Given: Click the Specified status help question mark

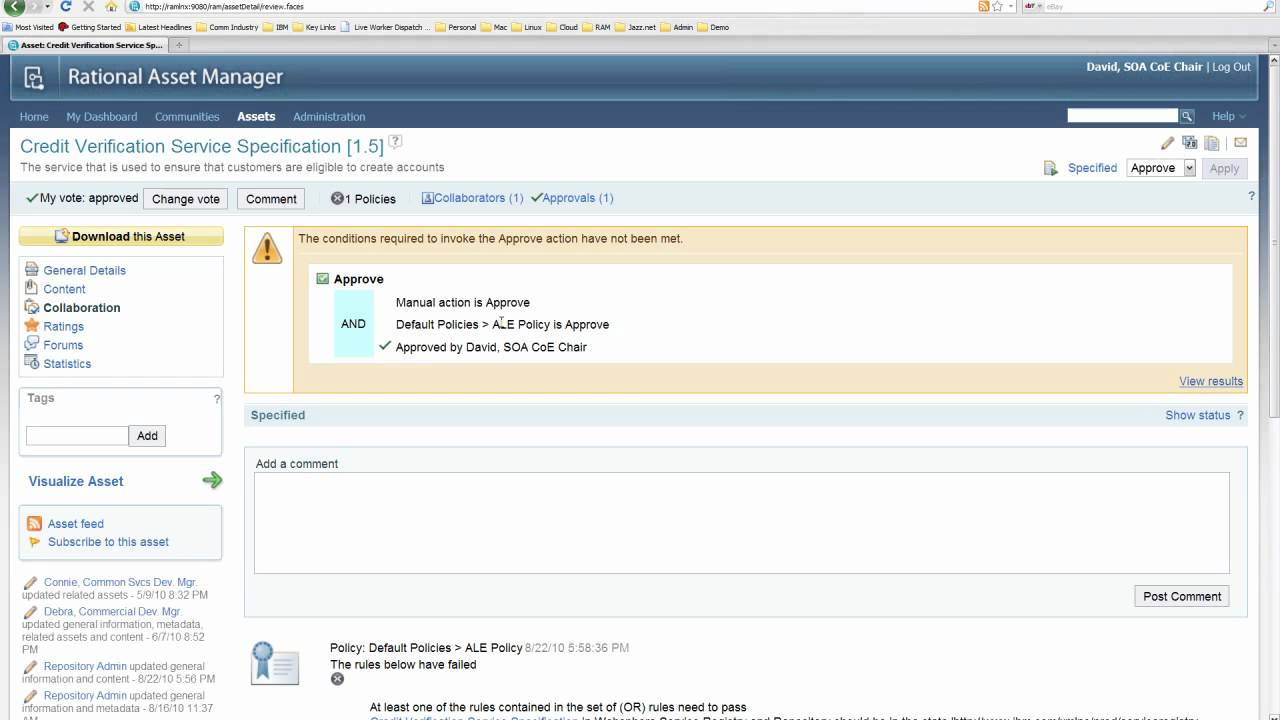Looking at the screenshot, I should pyautogui.click(x=1240, y=415).
